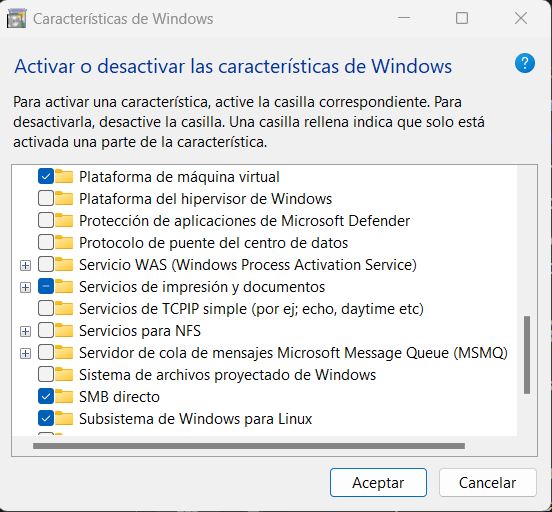Confirm changes with the Aceptar button

(378, 482)
